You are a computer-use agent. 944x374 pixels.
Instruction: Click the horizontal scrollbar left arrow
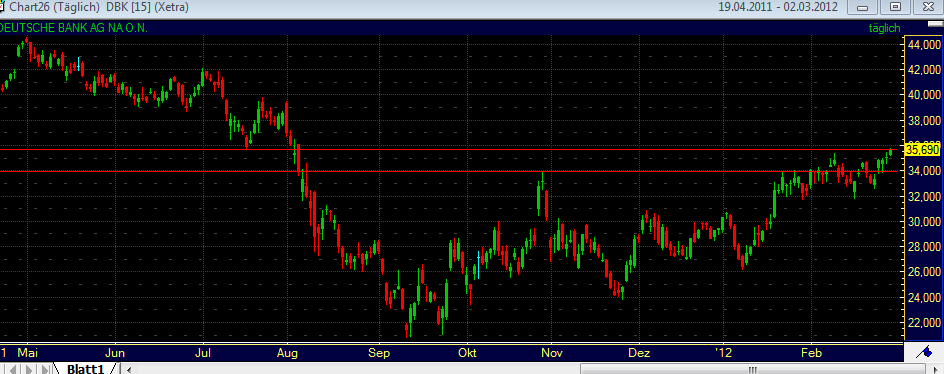point(128,369)
